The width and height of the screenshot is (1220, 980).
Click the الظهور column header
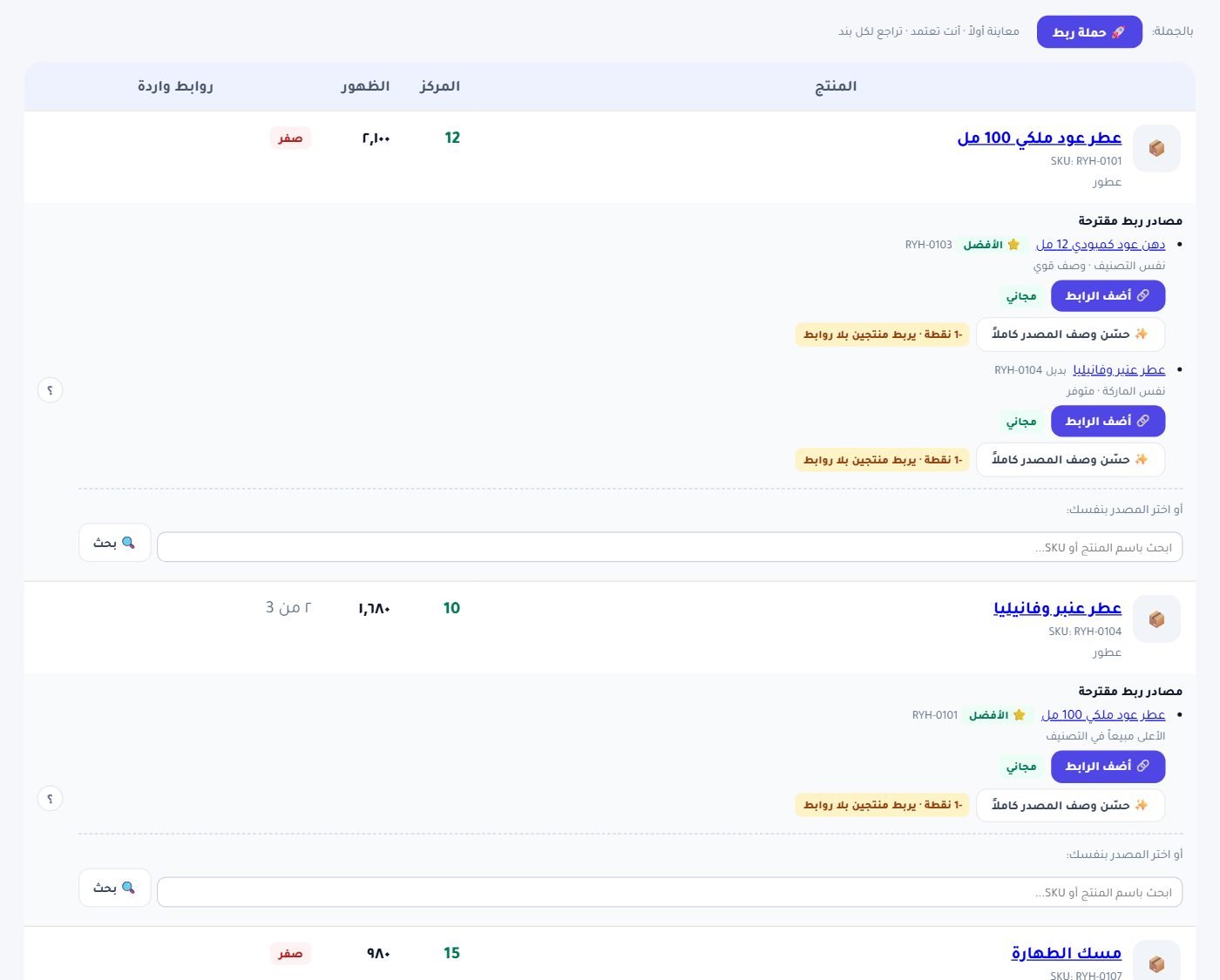click(x=365, y=86)
